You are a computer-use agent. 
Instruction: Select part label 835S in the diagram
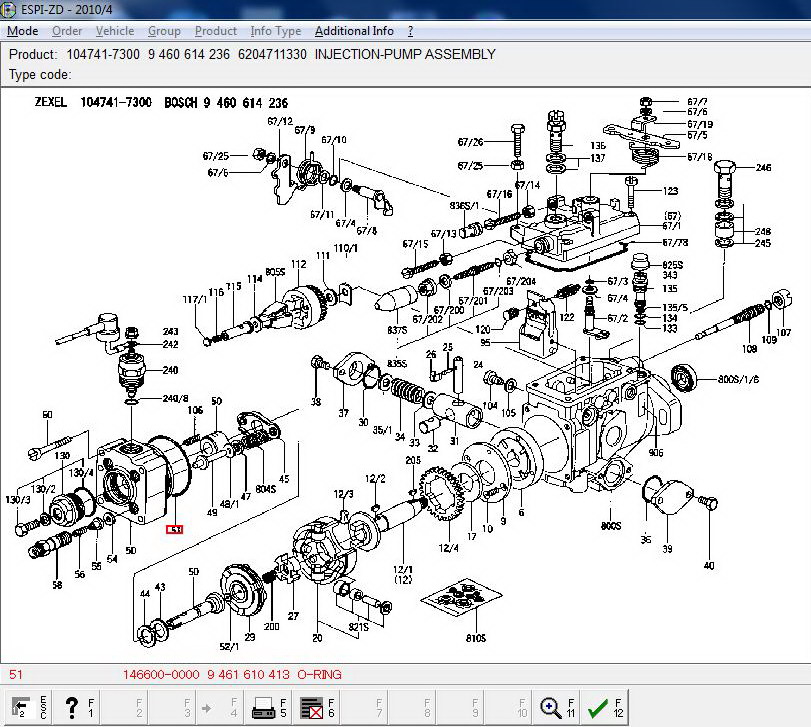click(397, 364)
